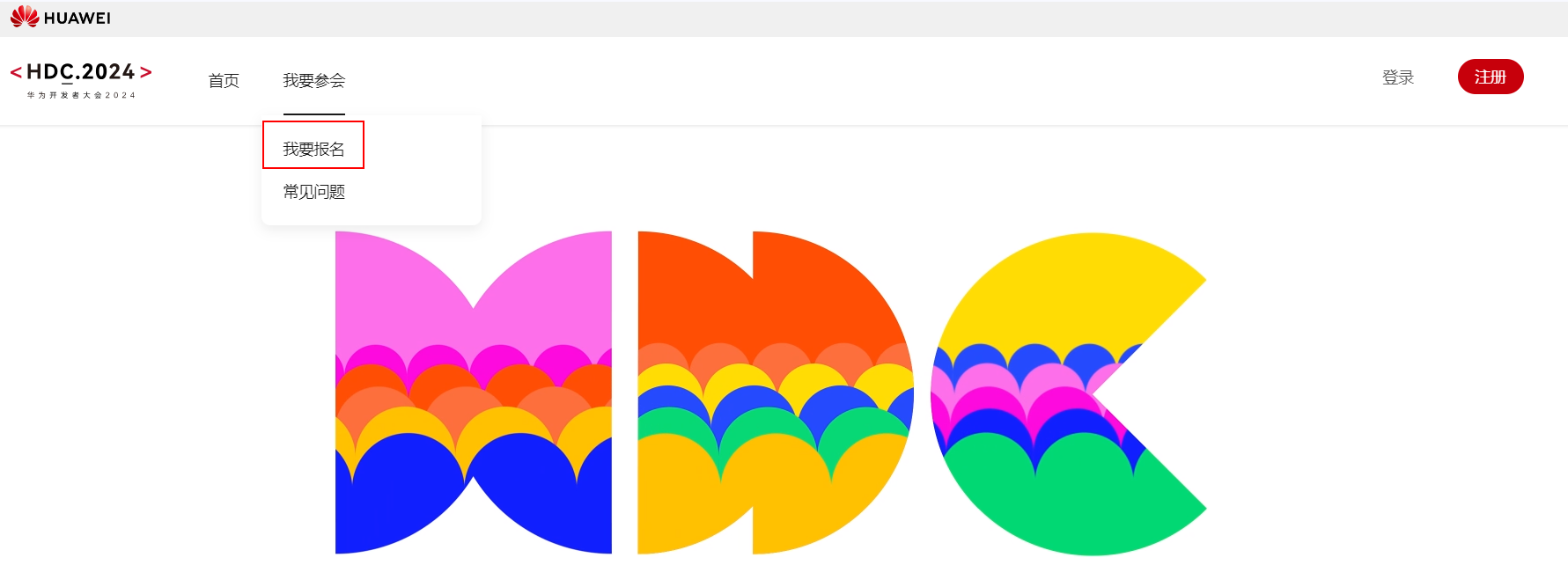Click the colorful letter D banner graphic

pyautogui.click(x=776, y=393)
